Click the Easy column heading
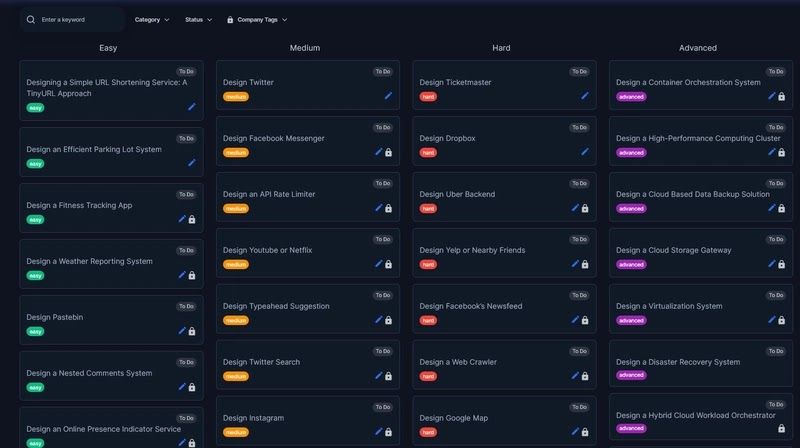This screenshot has height=448, width=800. point(108,47)
